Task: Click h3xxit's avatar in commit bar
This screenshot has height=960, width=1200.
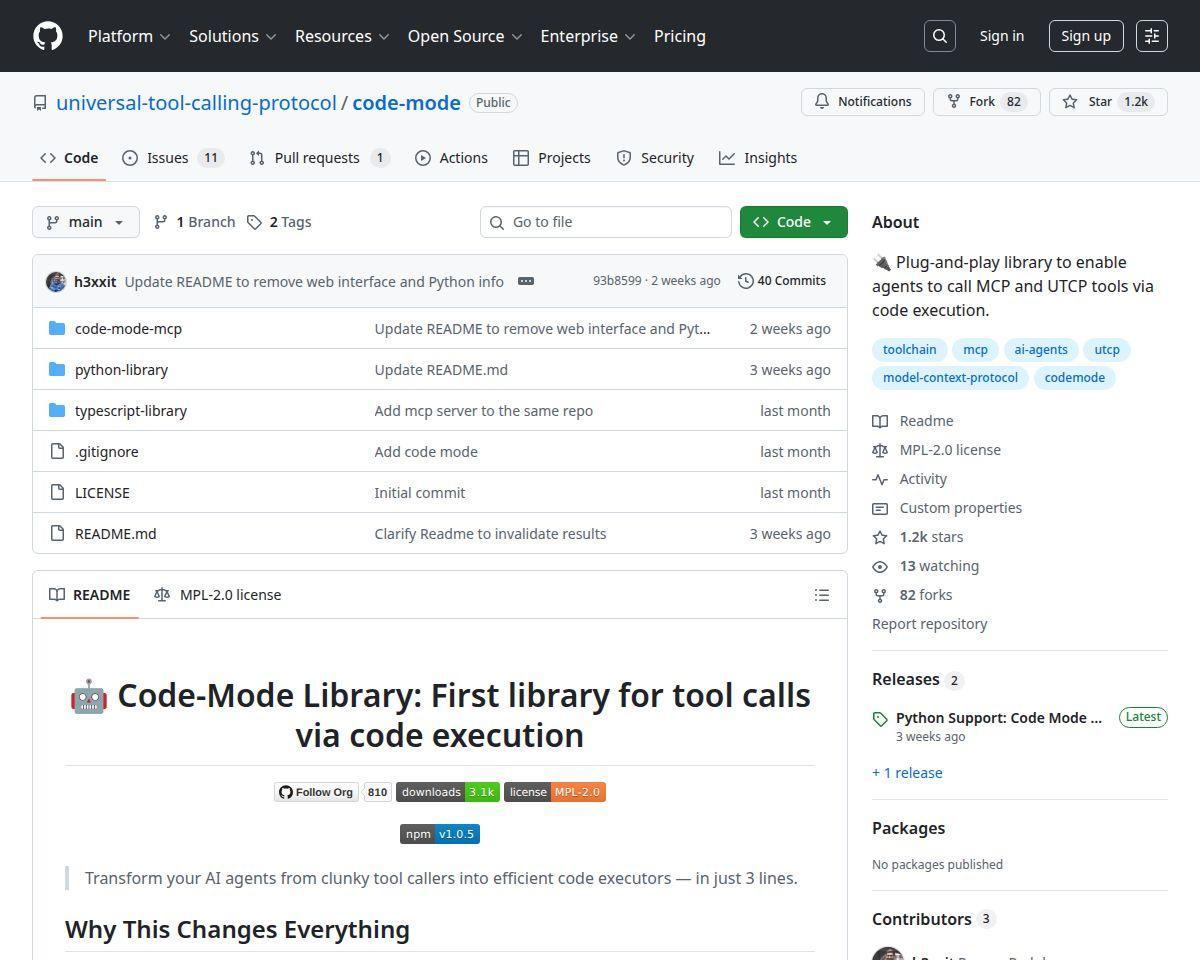Action: 56,281
